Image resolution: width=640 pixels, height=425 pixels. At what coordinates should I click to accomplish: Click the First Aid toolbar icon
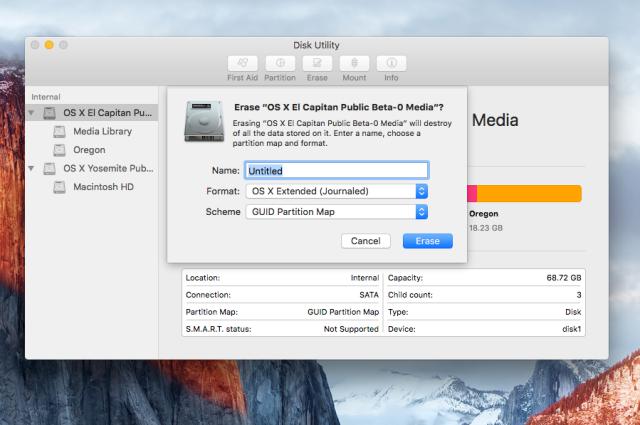[242, 63]
